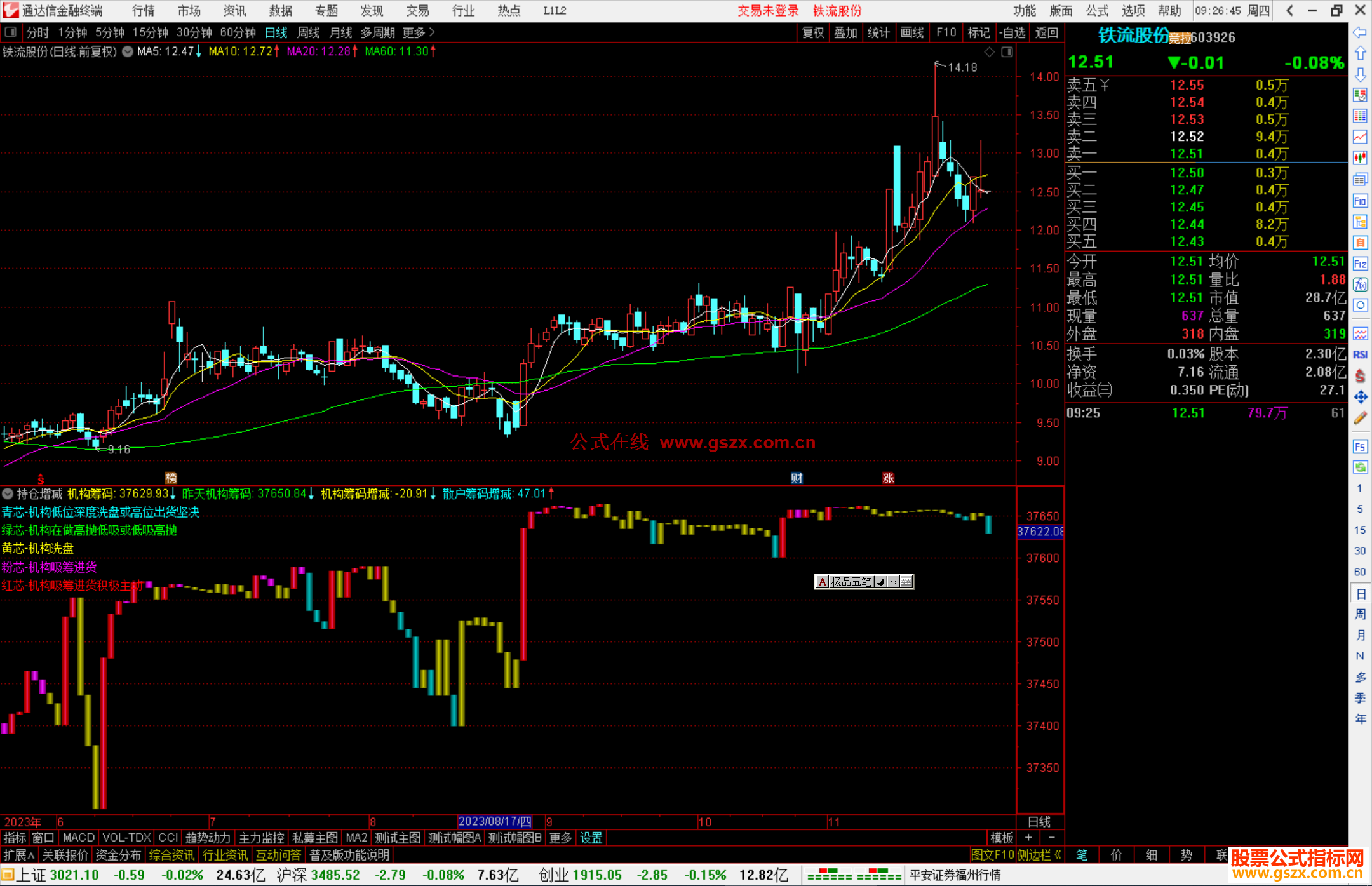Open the 公式 menu
1372x886 pixels.
tap(1097, 10)
